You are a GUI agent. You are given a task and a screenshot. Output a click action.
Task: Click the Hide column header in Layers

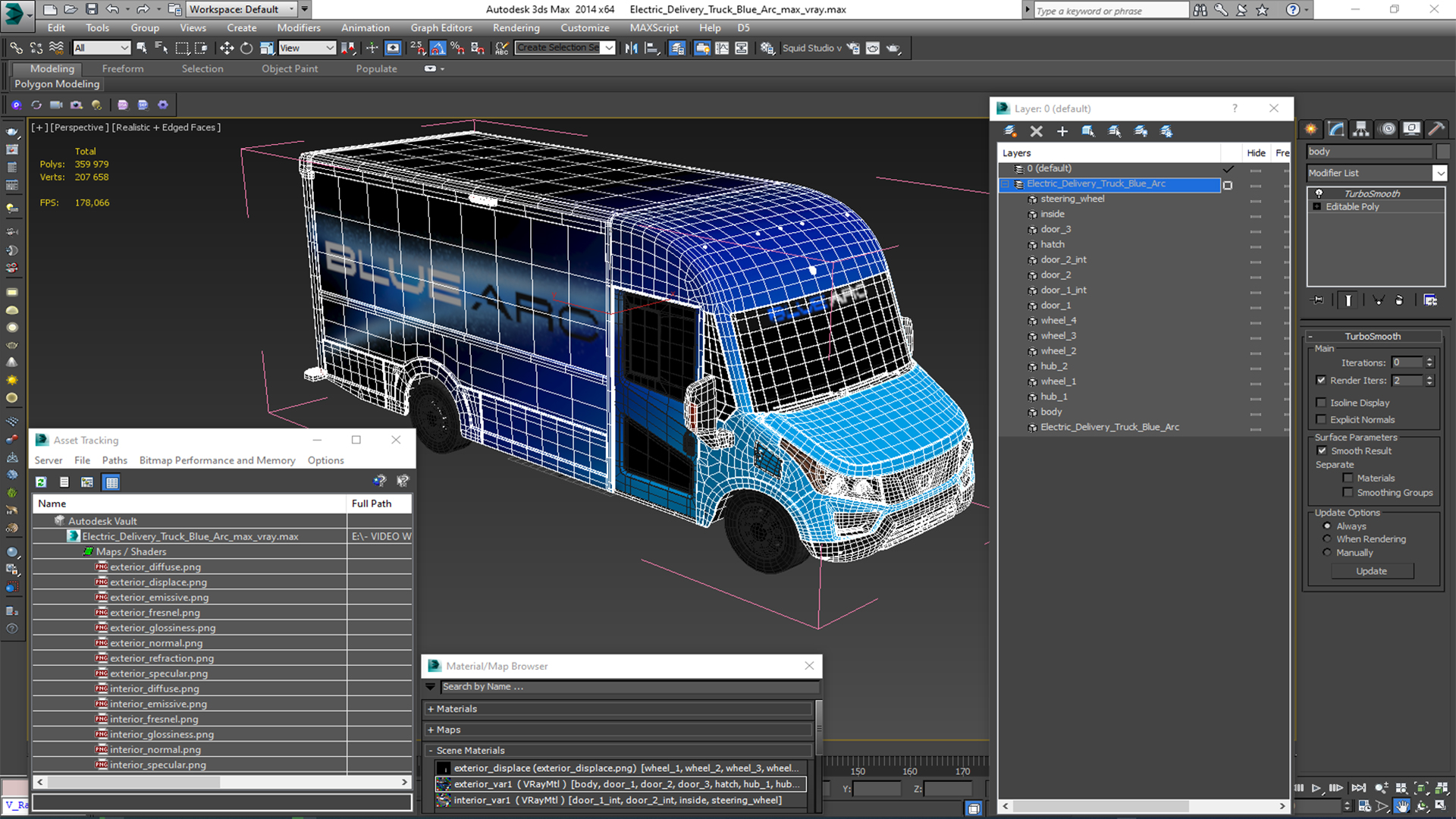coord(1256,152)
